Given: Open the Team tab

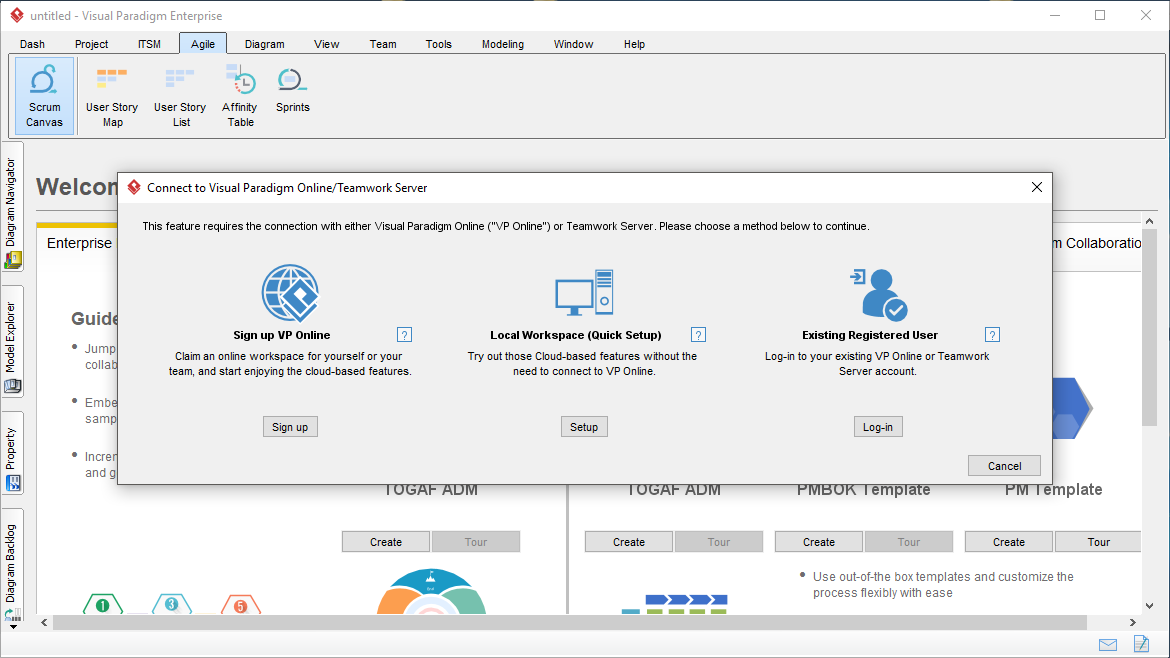Looking at the screenshot, I should 383,44.
